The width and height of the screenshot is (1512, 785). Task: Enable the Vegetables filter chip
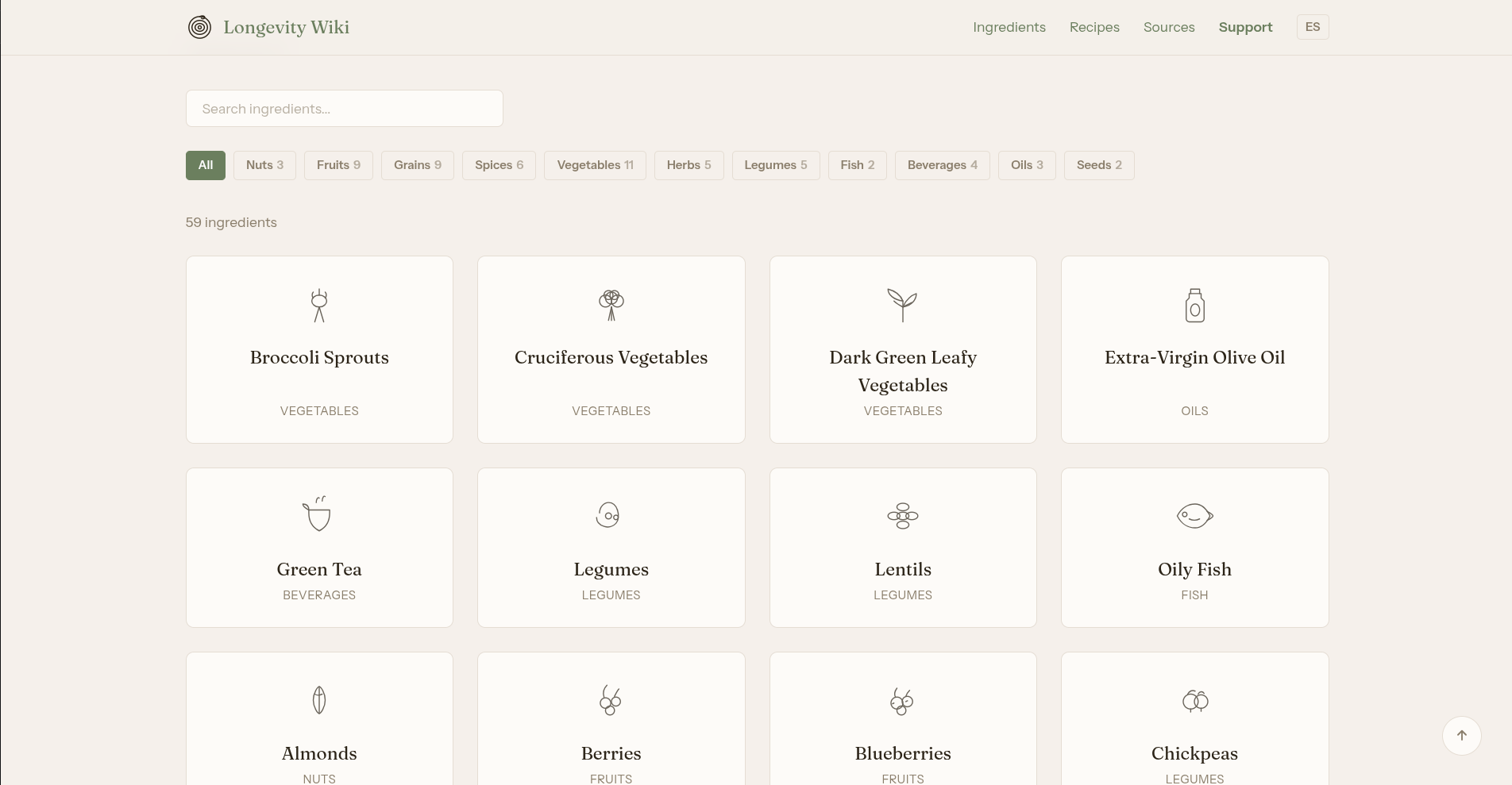(595, 165)
